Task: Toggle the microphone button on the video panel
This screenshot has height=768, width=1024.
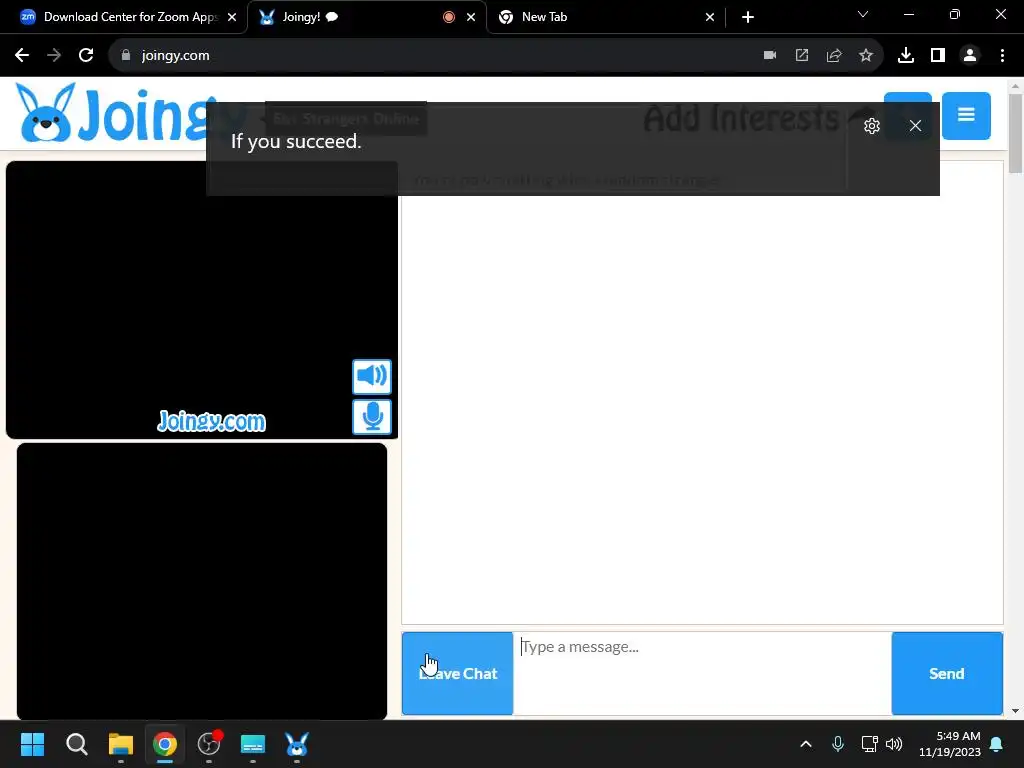Action: click(x=372, y=417)
